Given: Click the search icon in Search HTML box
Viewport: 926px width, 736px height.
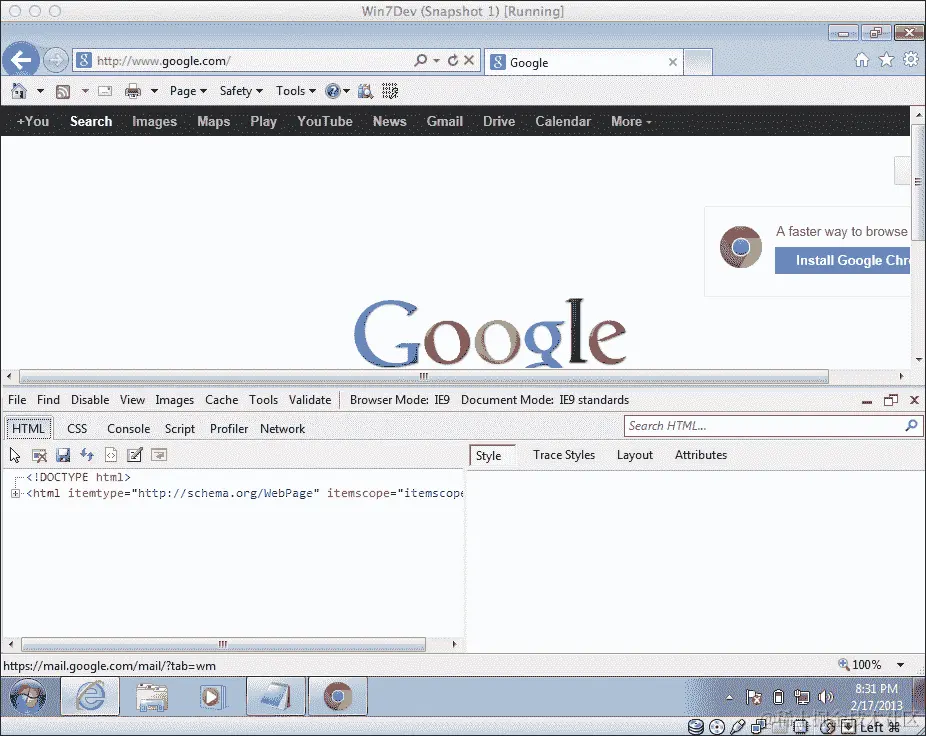Looking at the screenshot, I should click(911, 425).
